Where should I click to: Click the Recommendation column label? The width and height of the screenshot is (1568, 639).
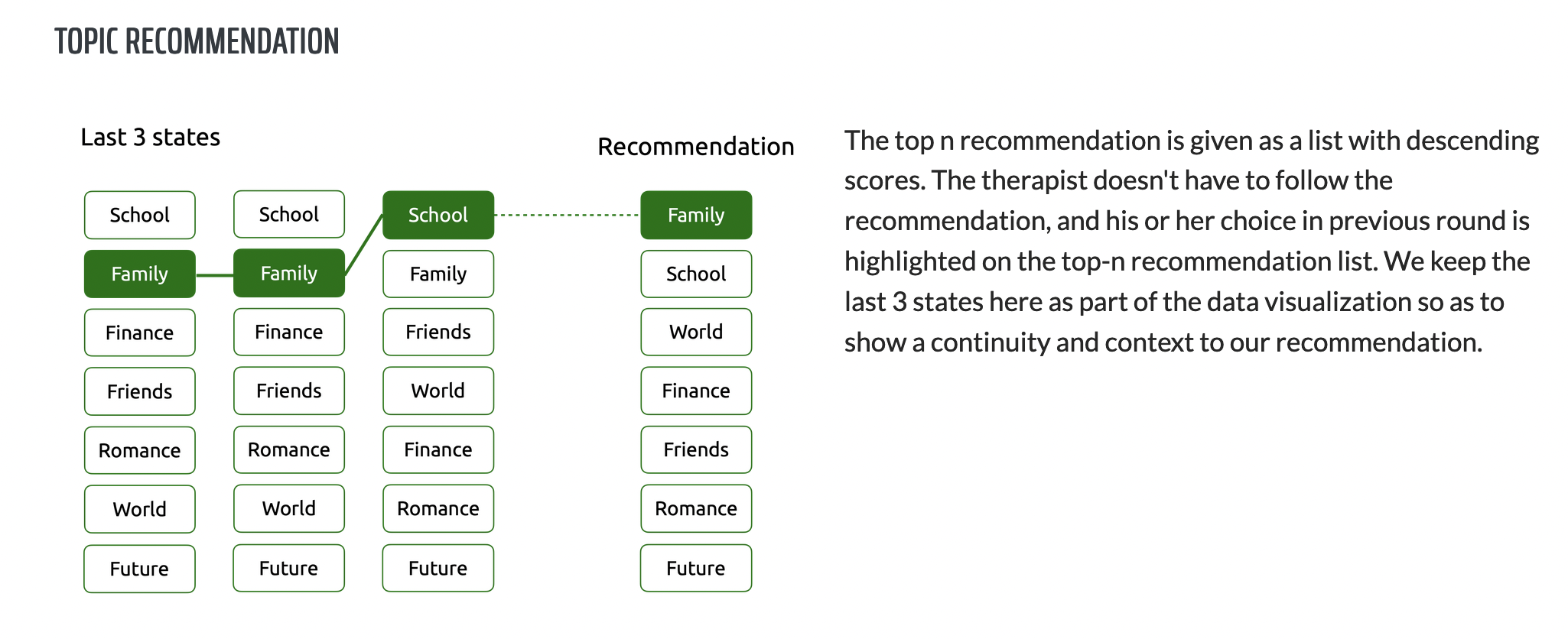click(696, 146)
